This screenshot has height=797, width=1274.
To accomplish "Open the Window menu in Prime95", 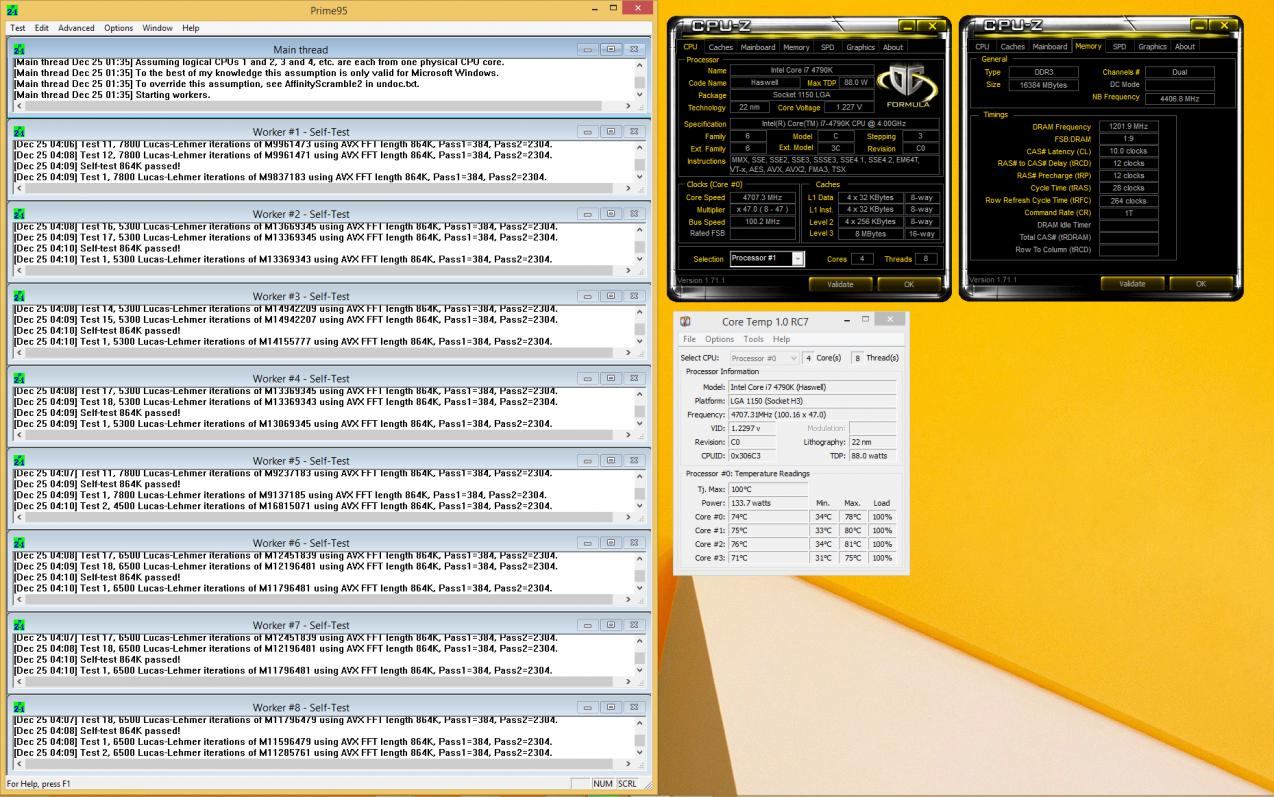I will [x=157, y=28].
